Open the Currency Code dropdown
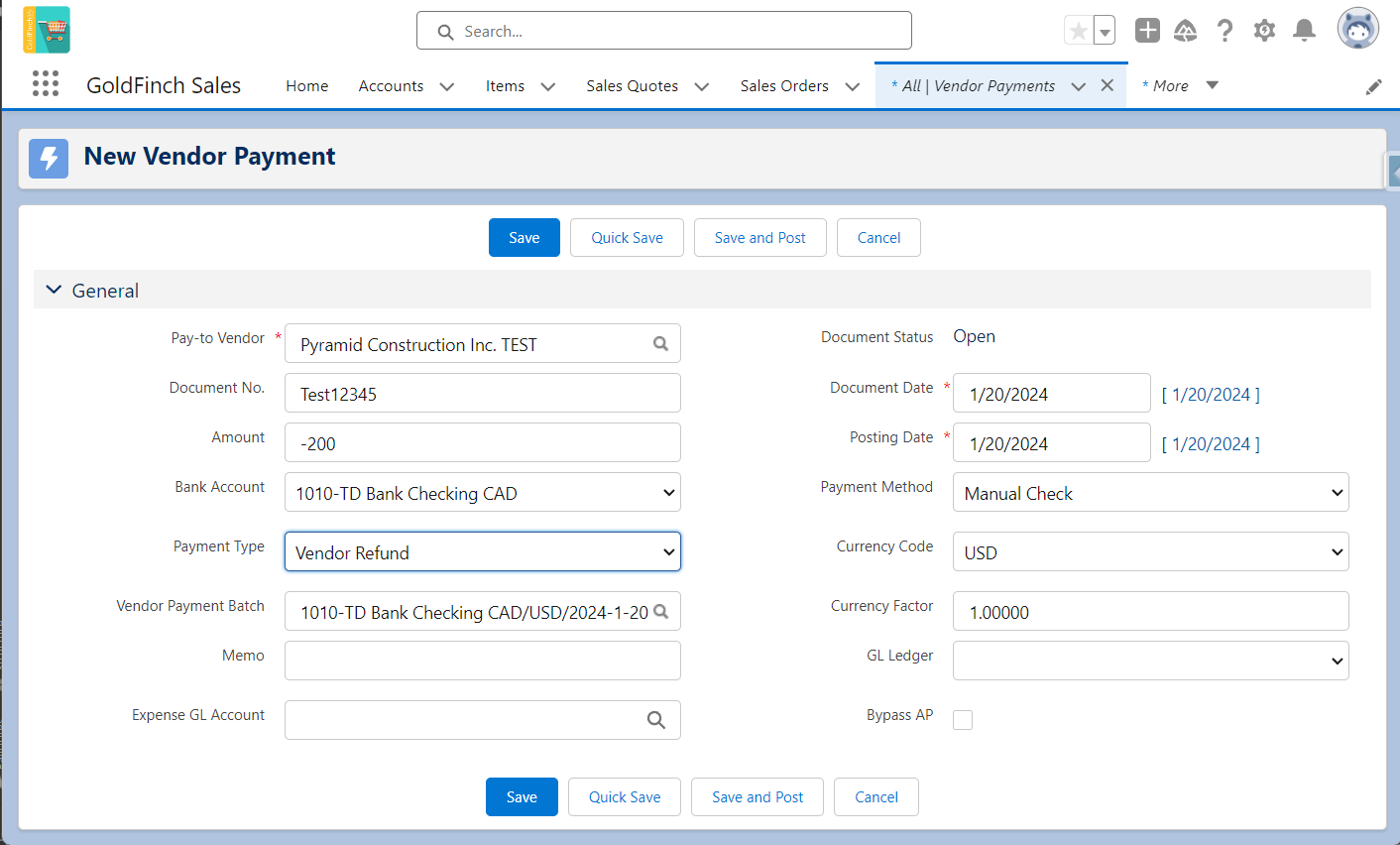 tap(1151, 552)
